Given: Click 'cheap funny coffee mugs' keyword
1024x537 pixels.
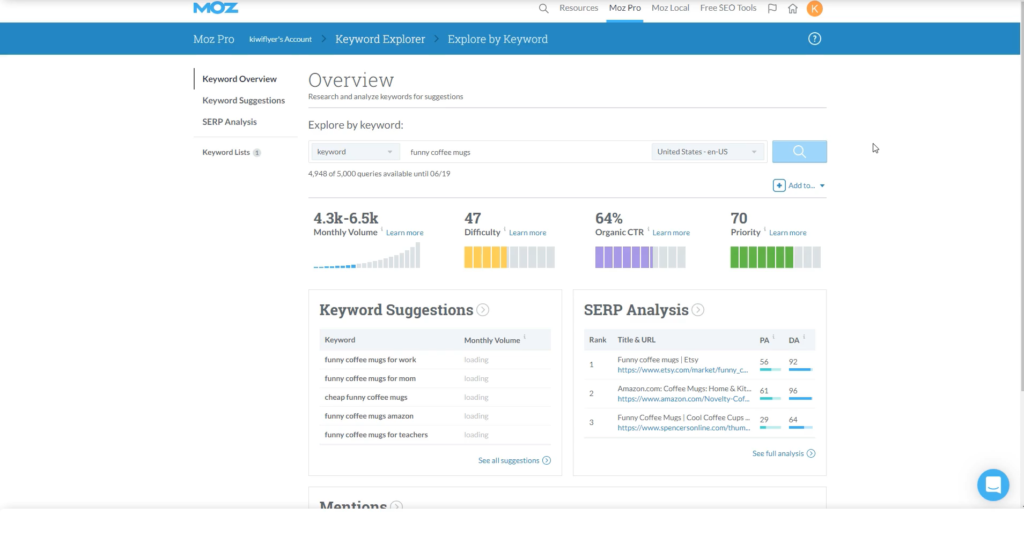Looking at the screenshot, I should (366, 397).
